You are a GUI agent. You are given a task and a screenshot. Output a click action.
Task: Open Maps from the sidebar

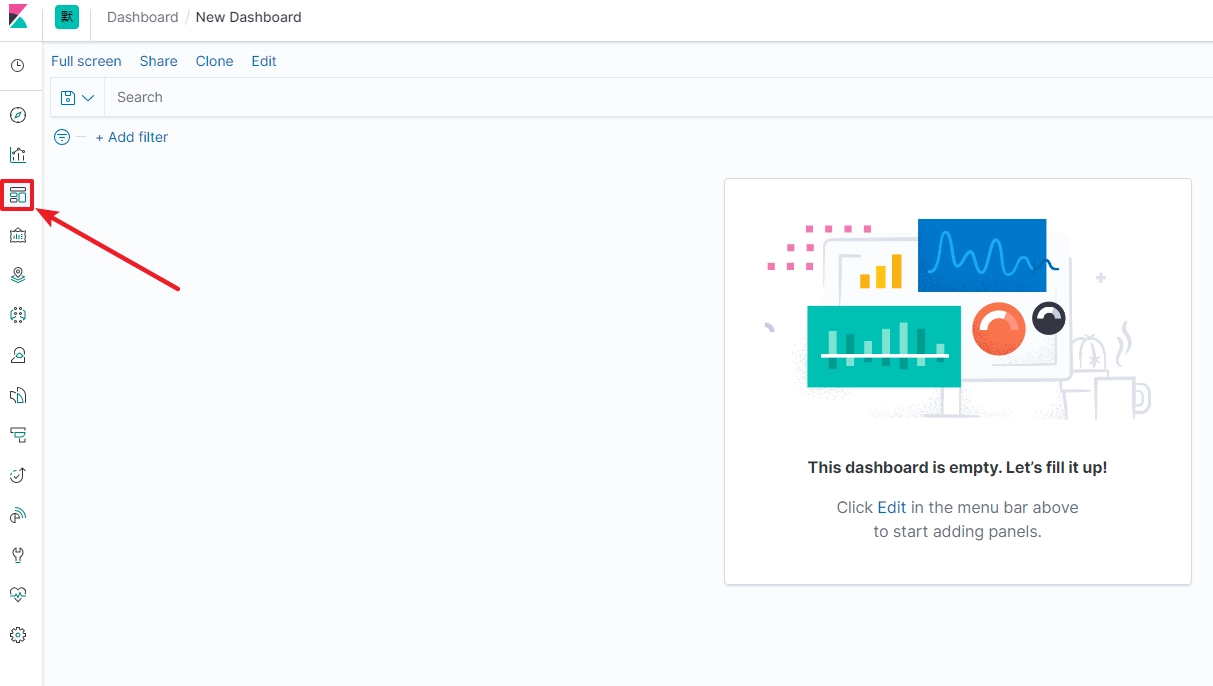tap(18, 275)
